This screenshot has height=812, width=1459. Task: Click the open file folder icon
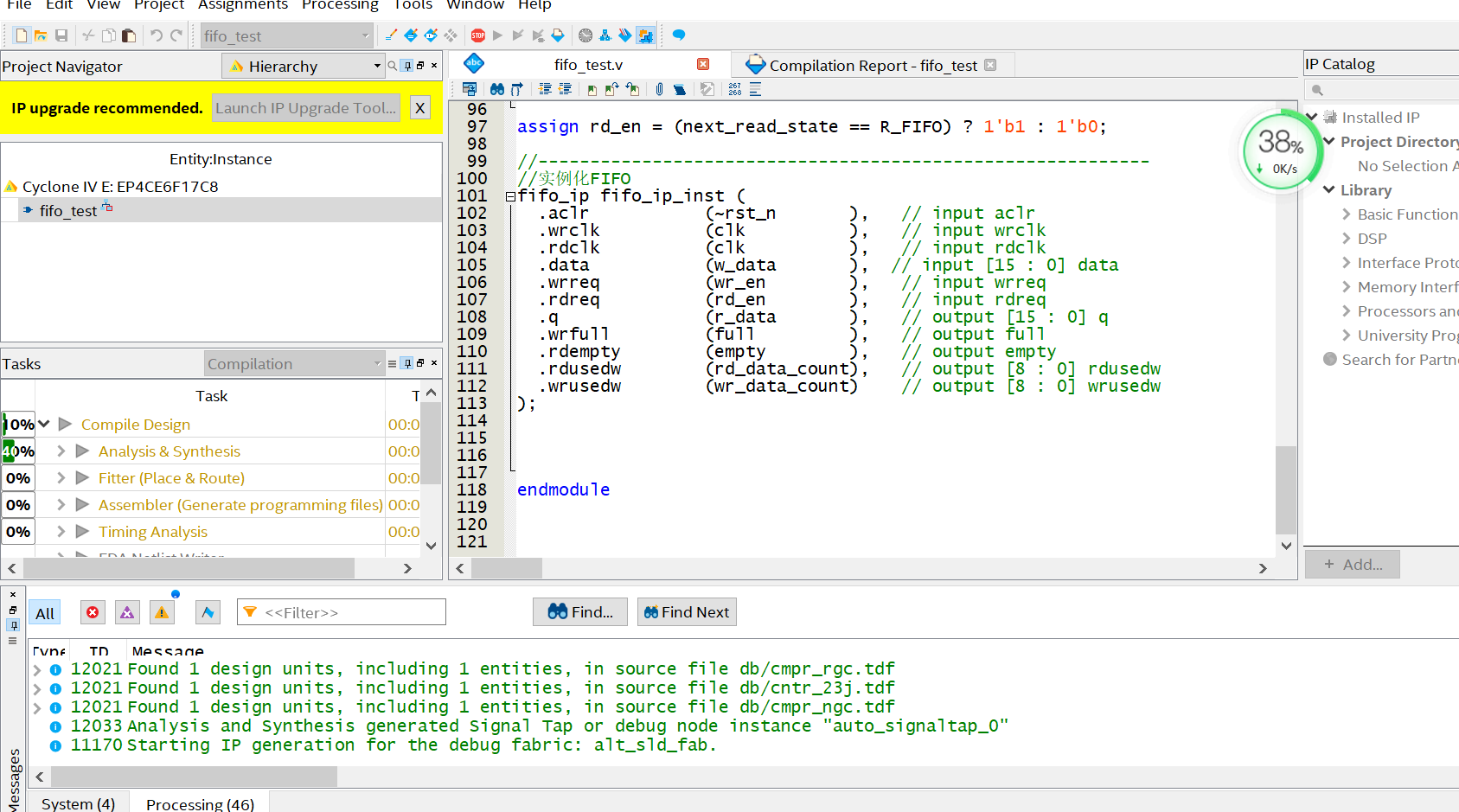click(41, 35)
